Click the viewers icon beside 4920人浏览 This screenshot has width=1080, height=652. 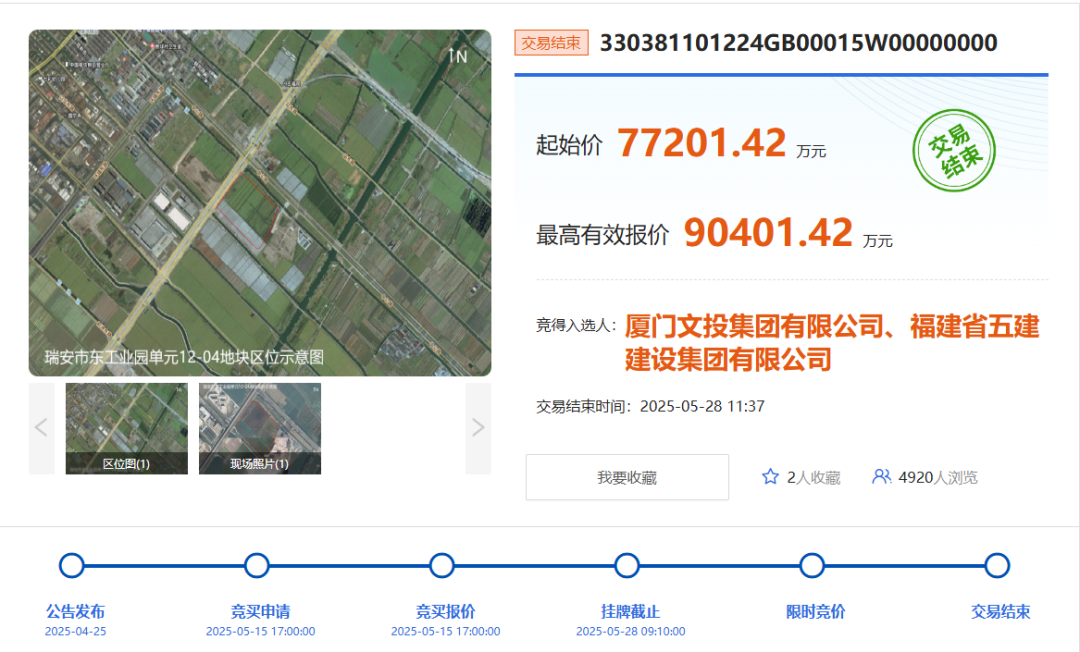pyautogui.click(x=882, y=476)
